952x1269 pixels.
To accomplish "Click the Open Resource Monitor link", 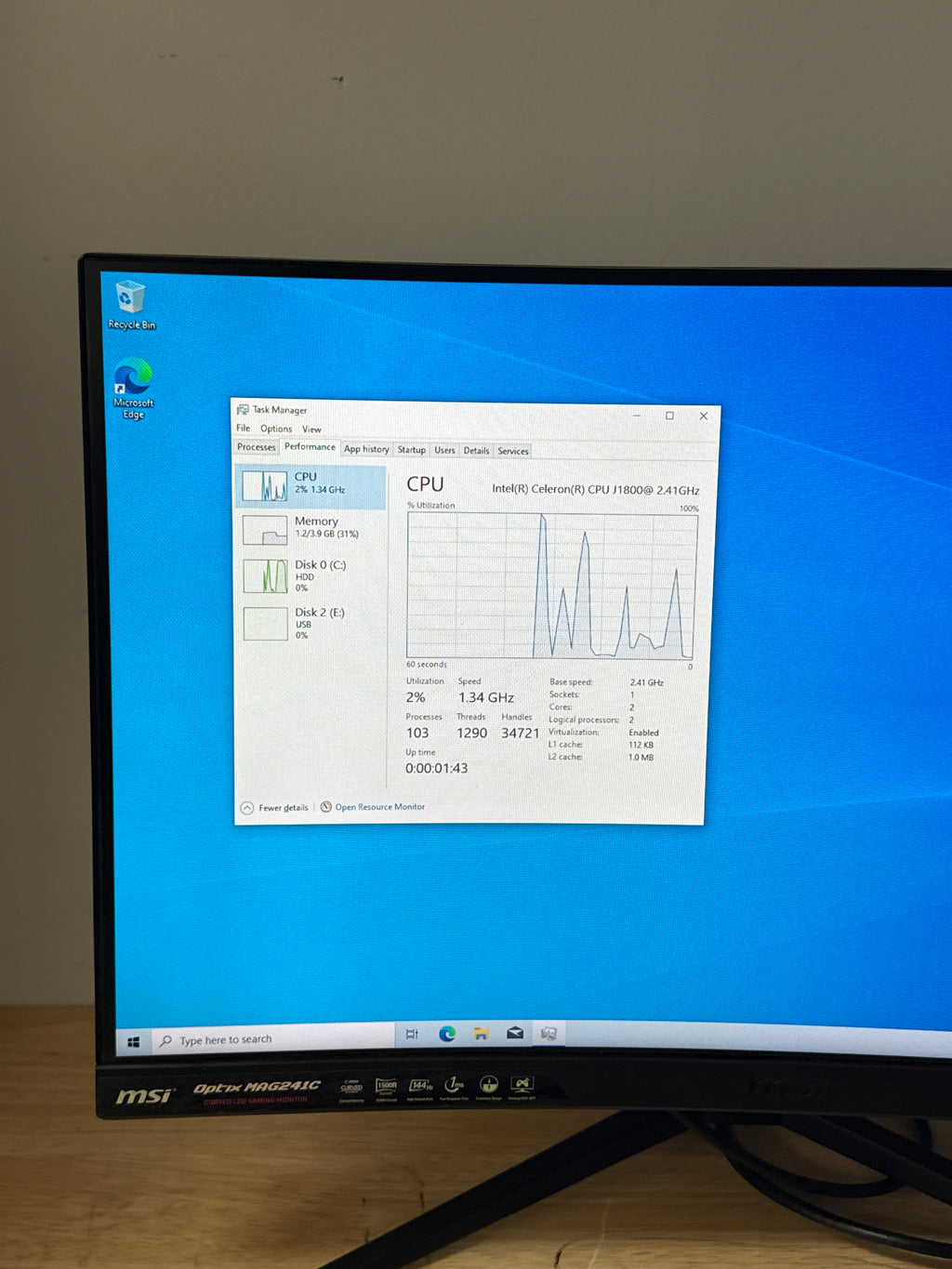I will click(x=379, y=807).
